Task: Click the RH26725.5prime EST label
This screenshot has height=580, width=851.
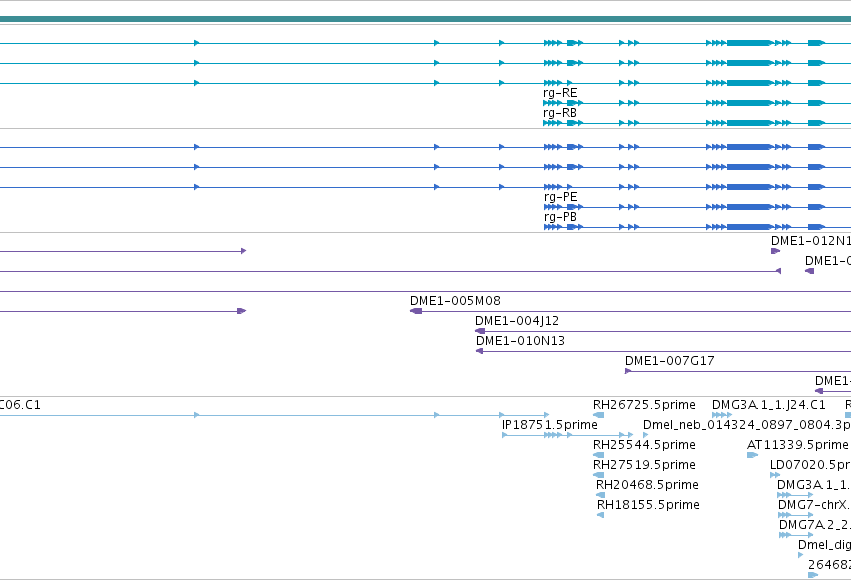Action: point(644,405)
